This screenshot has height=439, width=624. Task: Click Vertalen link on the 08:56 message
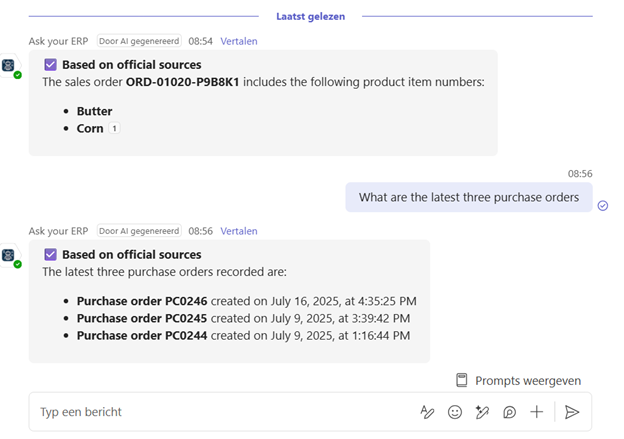point(239,231)
